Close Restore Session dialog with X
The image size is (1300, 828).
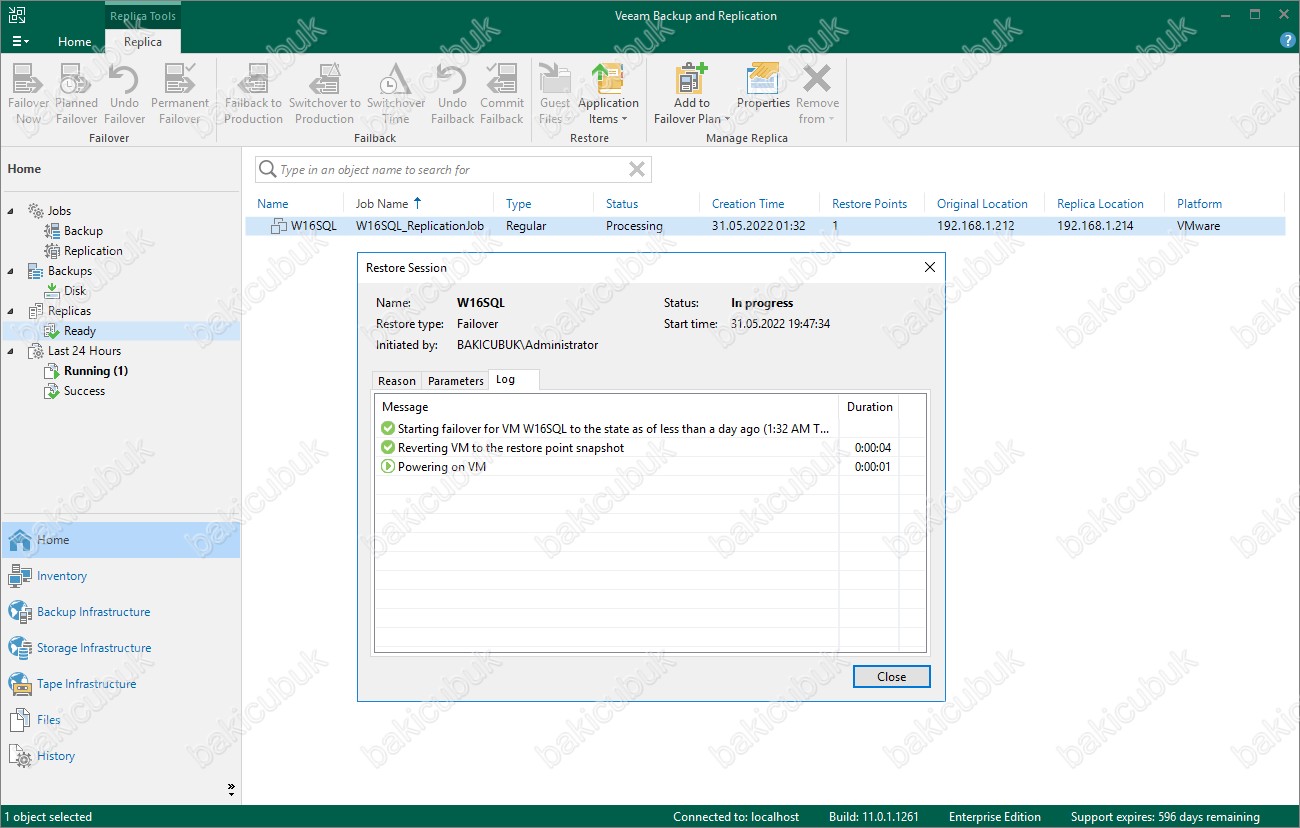point(930,268)
